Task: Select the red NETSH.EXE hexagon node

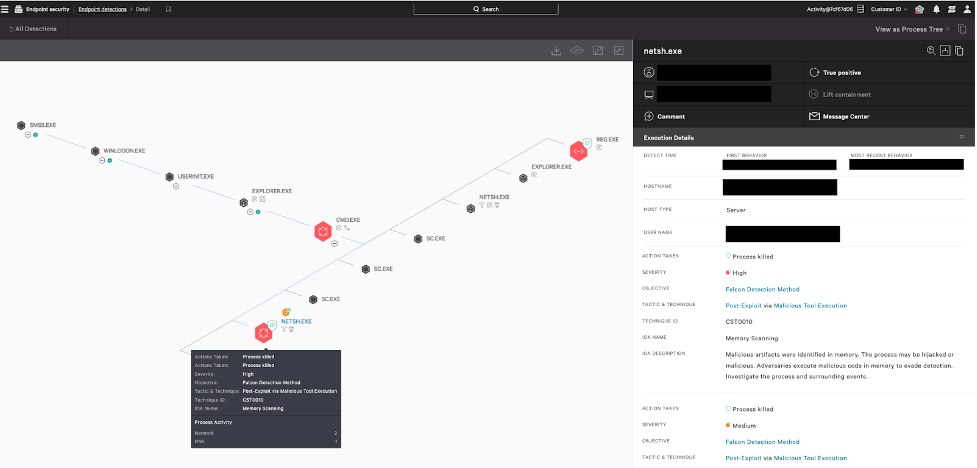Action: [264, 333]
